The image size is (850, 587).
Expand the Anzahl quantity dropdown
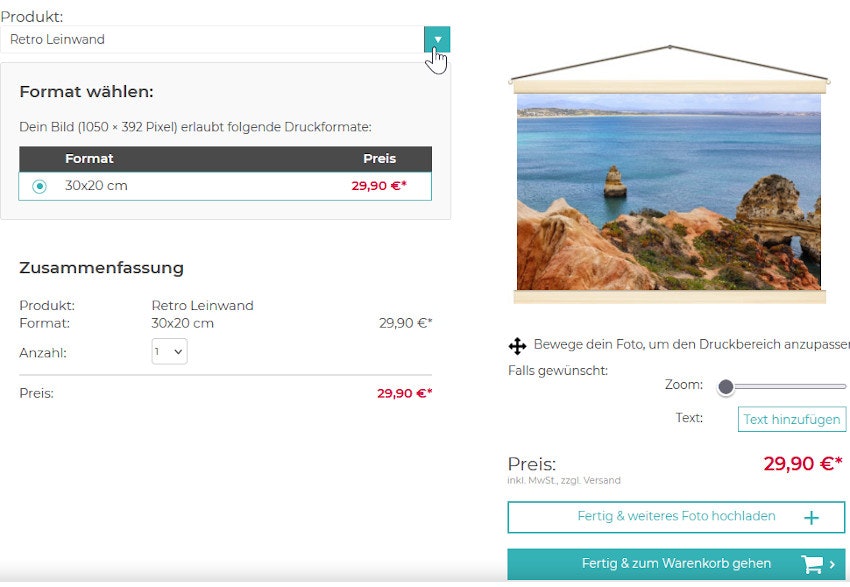tap(169, 352)
